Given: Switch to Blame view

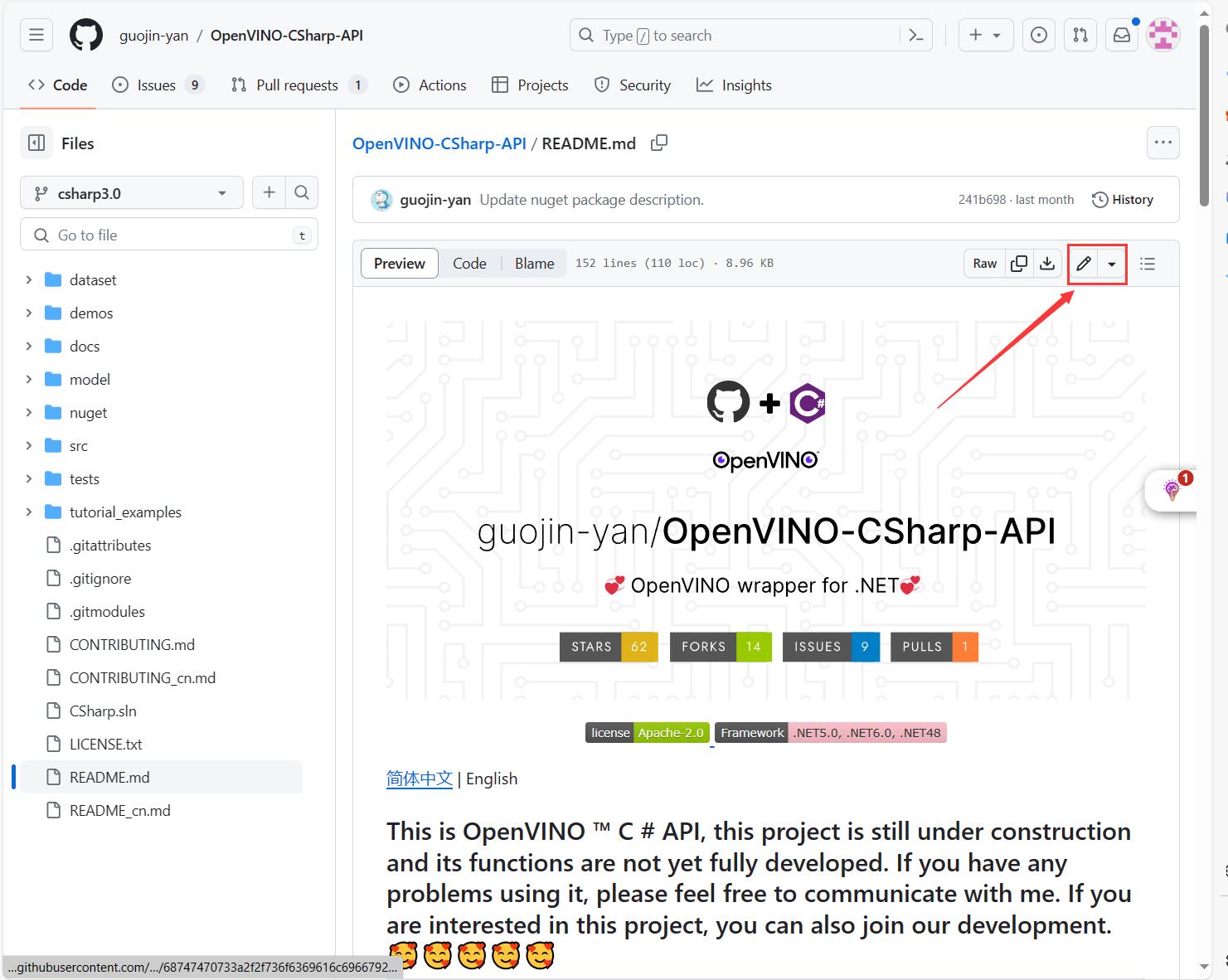Looking at the screenshot, I should coord(534,263).
